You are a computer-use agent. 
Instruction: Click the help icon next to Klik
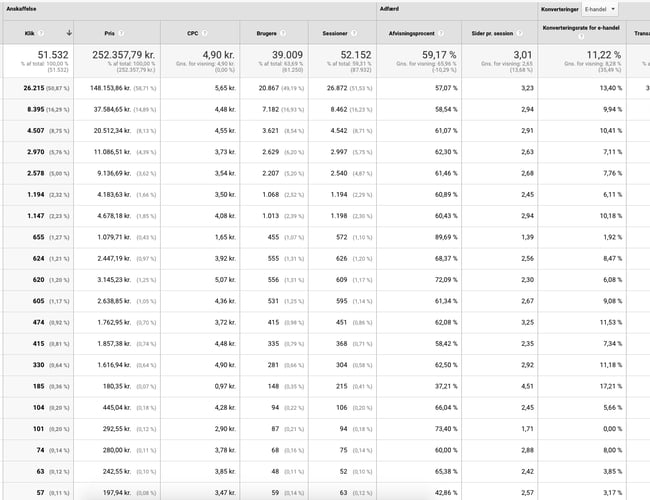coord(42,33)
